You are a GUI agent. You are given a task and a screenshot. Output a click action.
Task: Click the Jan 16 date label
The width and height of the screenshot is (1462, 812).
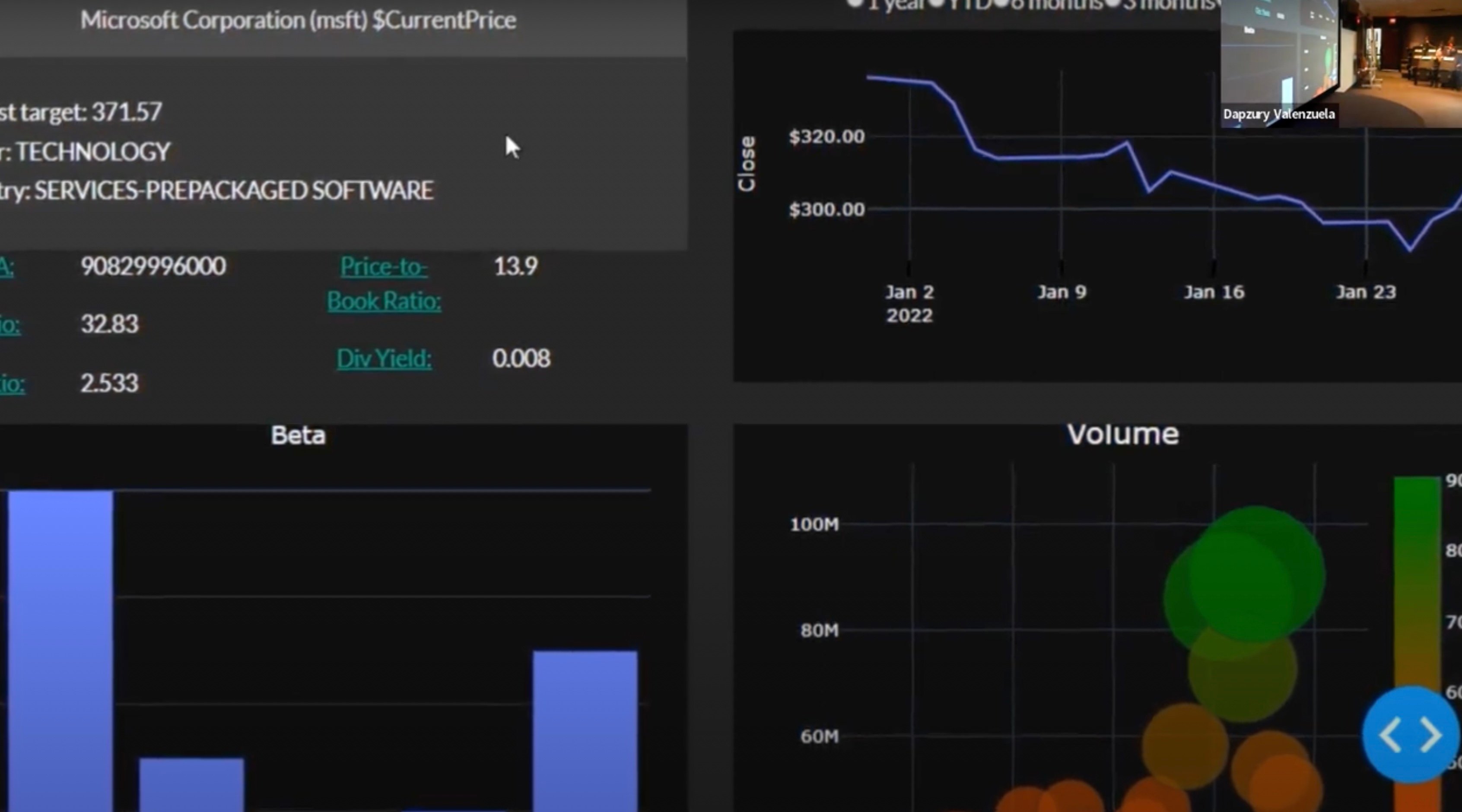1214,292
